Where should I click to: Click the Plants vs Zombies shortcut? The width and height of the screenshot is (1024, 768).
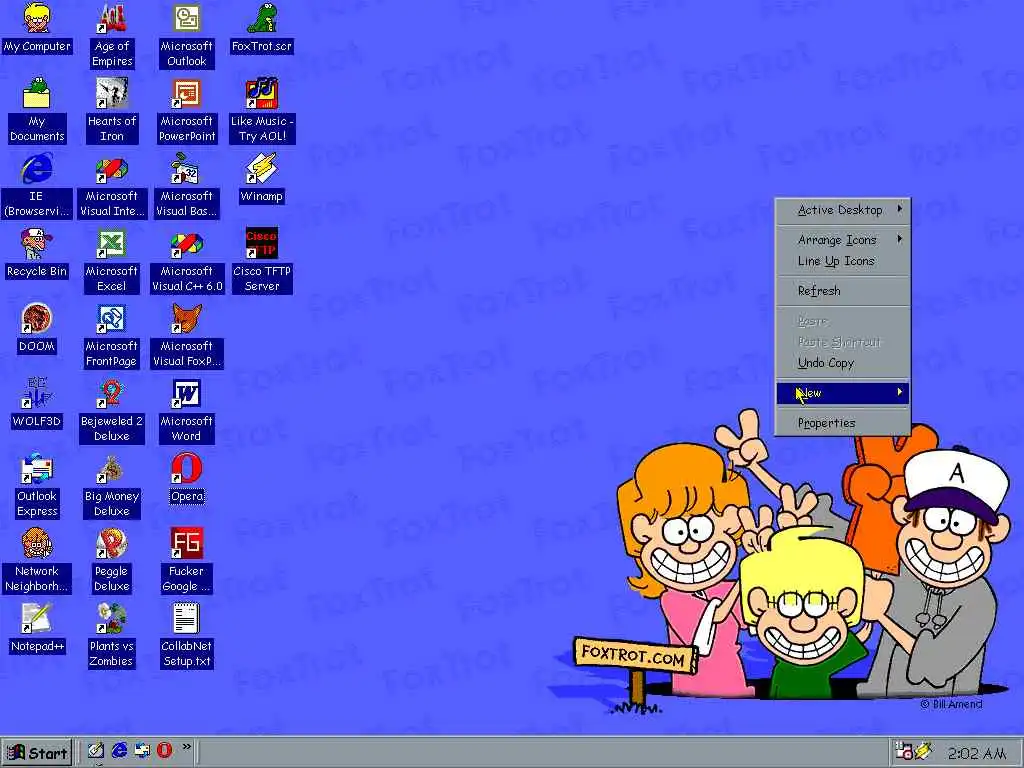click(x=112, y=635)
